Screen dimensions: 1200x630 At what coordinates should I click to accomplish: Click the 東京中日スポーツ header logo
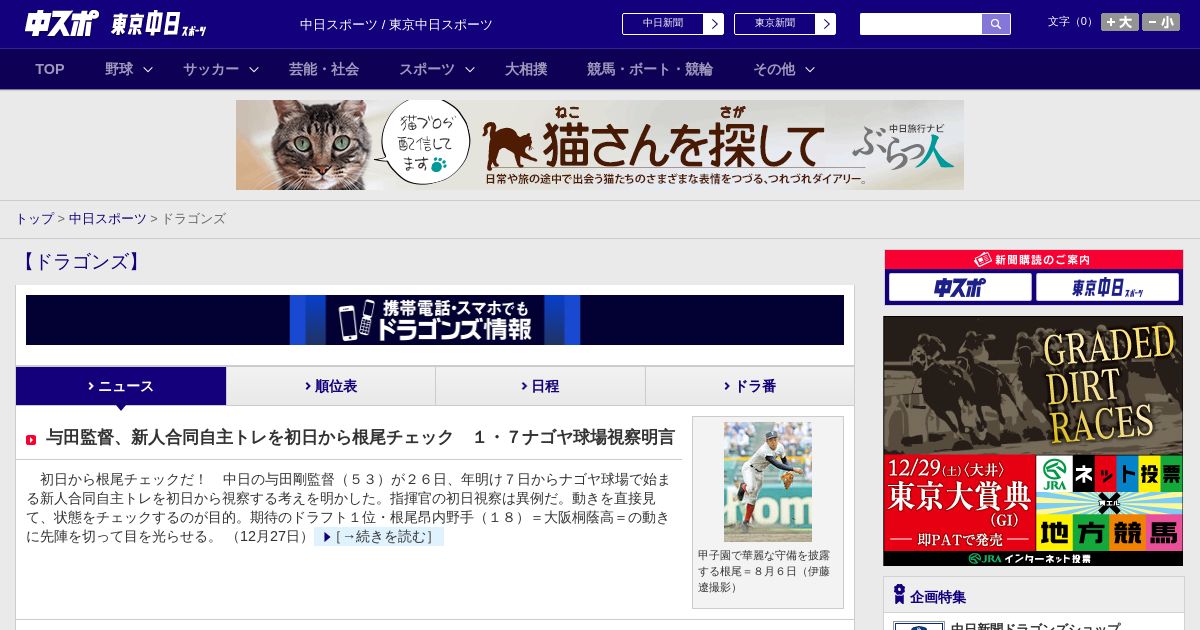coord(159,24)
